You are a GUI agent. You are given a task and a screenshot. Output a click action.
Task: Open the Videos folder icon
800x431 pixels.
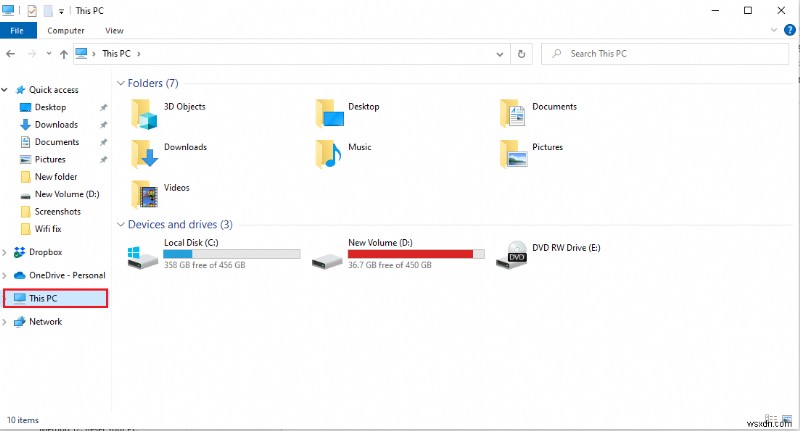144,194
